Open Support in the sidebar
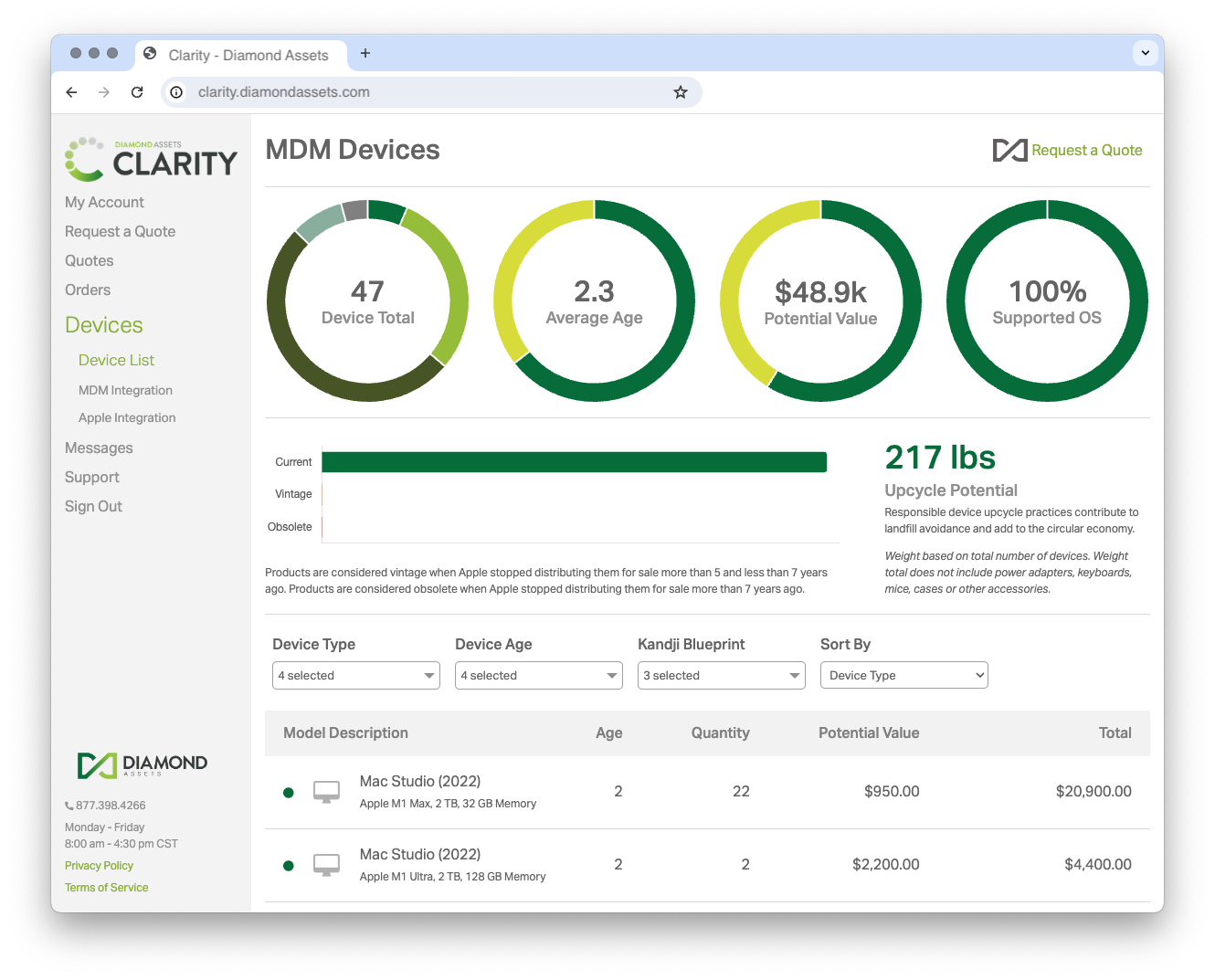 point(92,478)
